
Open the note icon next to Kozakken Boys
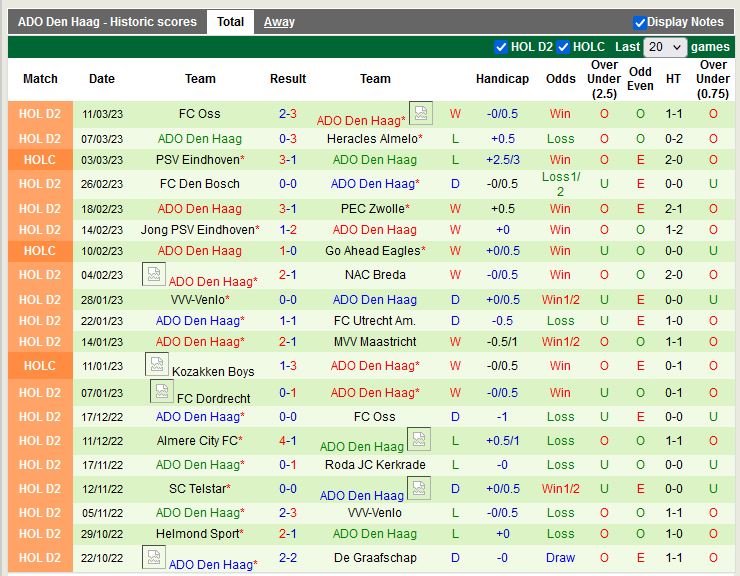pyautogui.click(x=157, y=364)
